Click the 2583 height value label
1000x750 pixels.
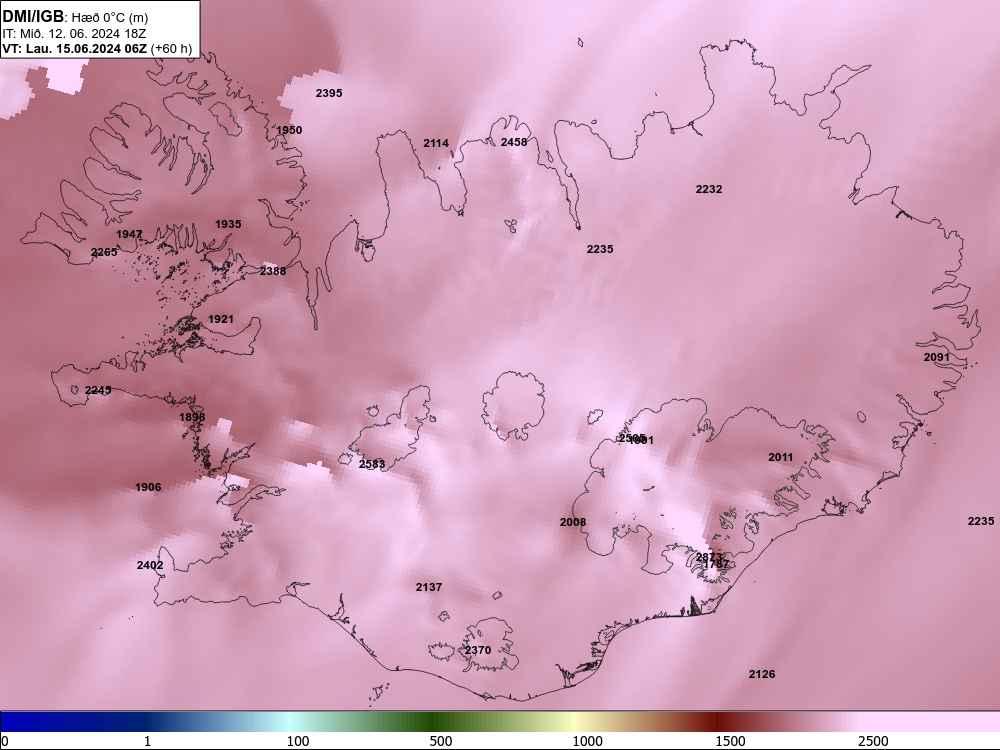click(372, 464)
